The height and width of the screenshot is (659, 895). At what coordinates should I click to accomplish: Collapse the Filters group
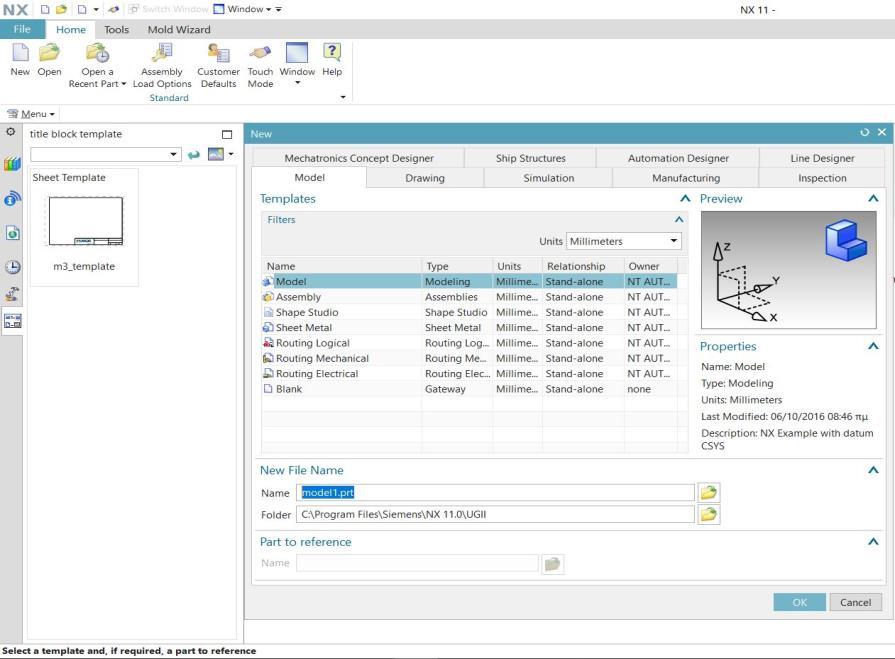679,220
